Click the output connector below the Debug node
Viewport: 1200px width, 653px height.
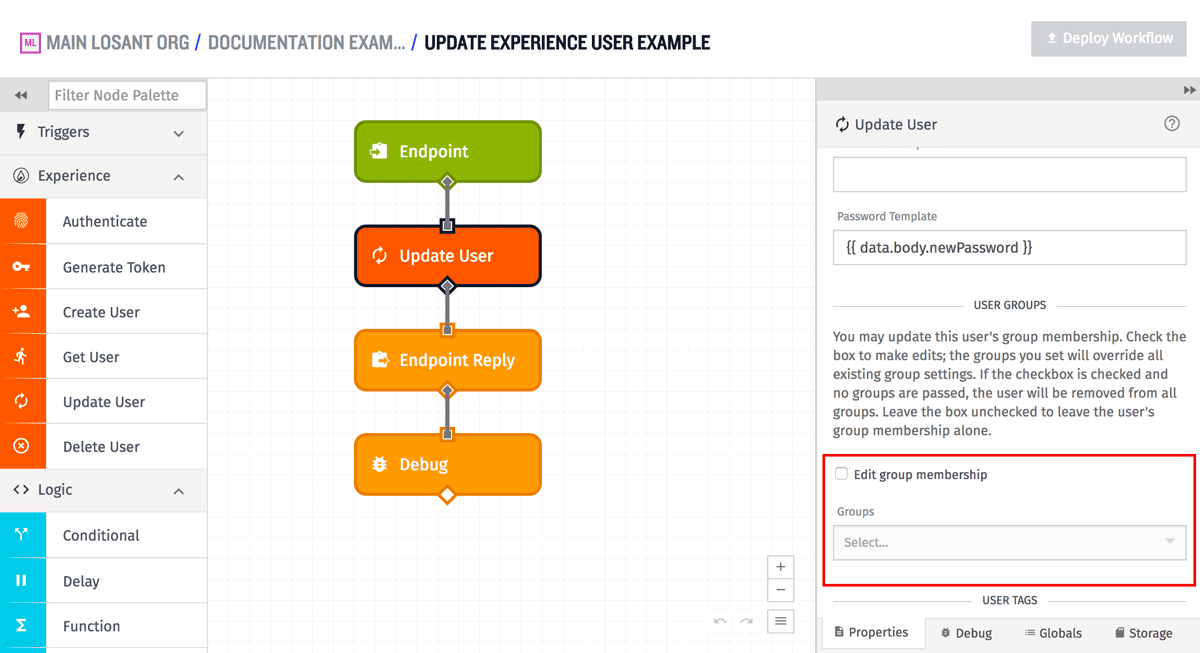[x=447, y=495]
